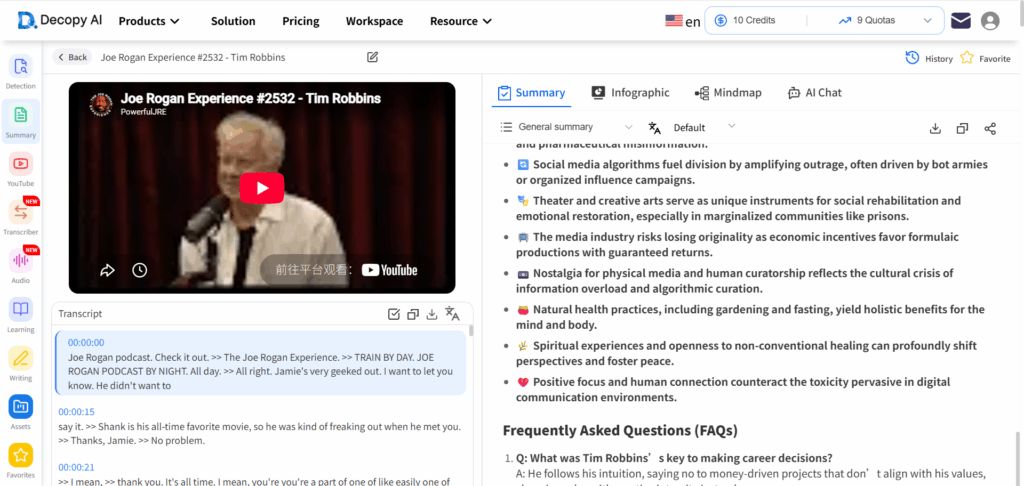Open the Detection tool in sidebar
Image resolution: width=1024 pixels, height=486 pixels.
20,73
